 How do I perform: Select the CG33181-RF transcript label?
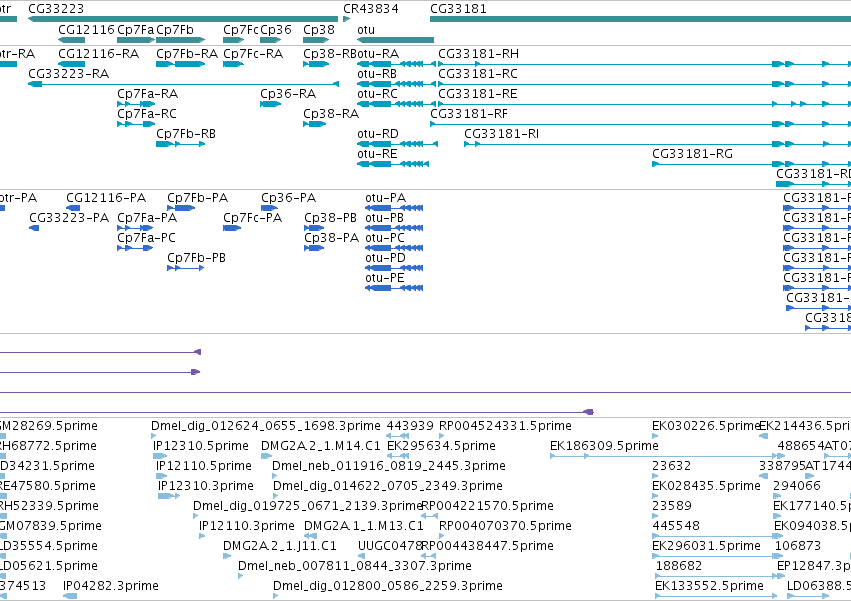[x=469, y=114]
